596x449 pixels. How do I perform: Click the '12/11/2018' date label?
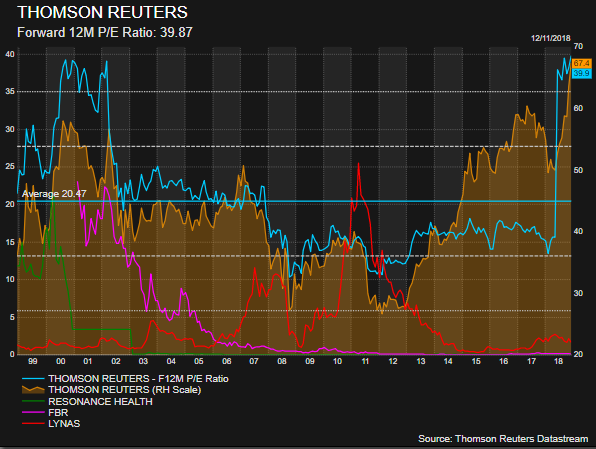[551, 38]
